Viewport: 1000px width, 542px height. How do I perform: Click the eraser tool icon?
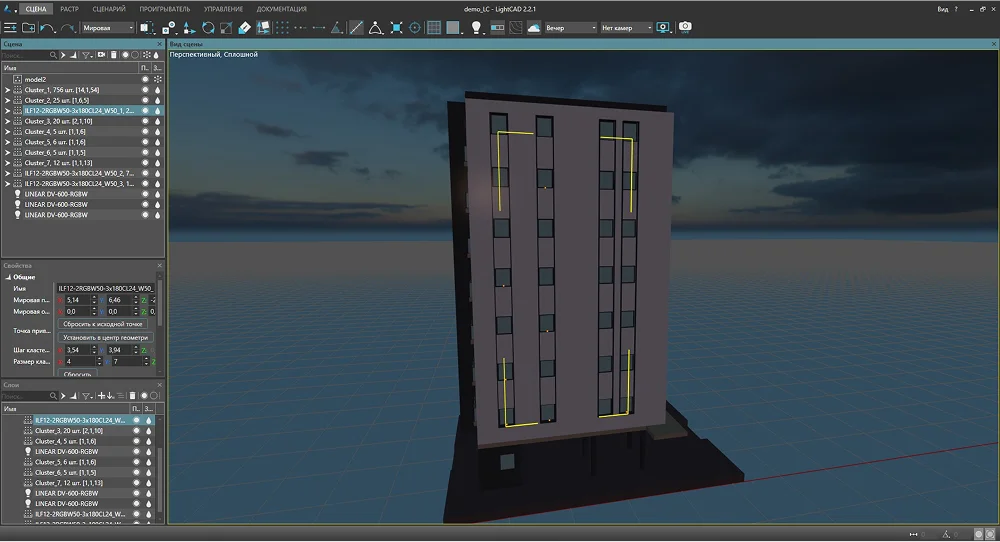(245, 28)
